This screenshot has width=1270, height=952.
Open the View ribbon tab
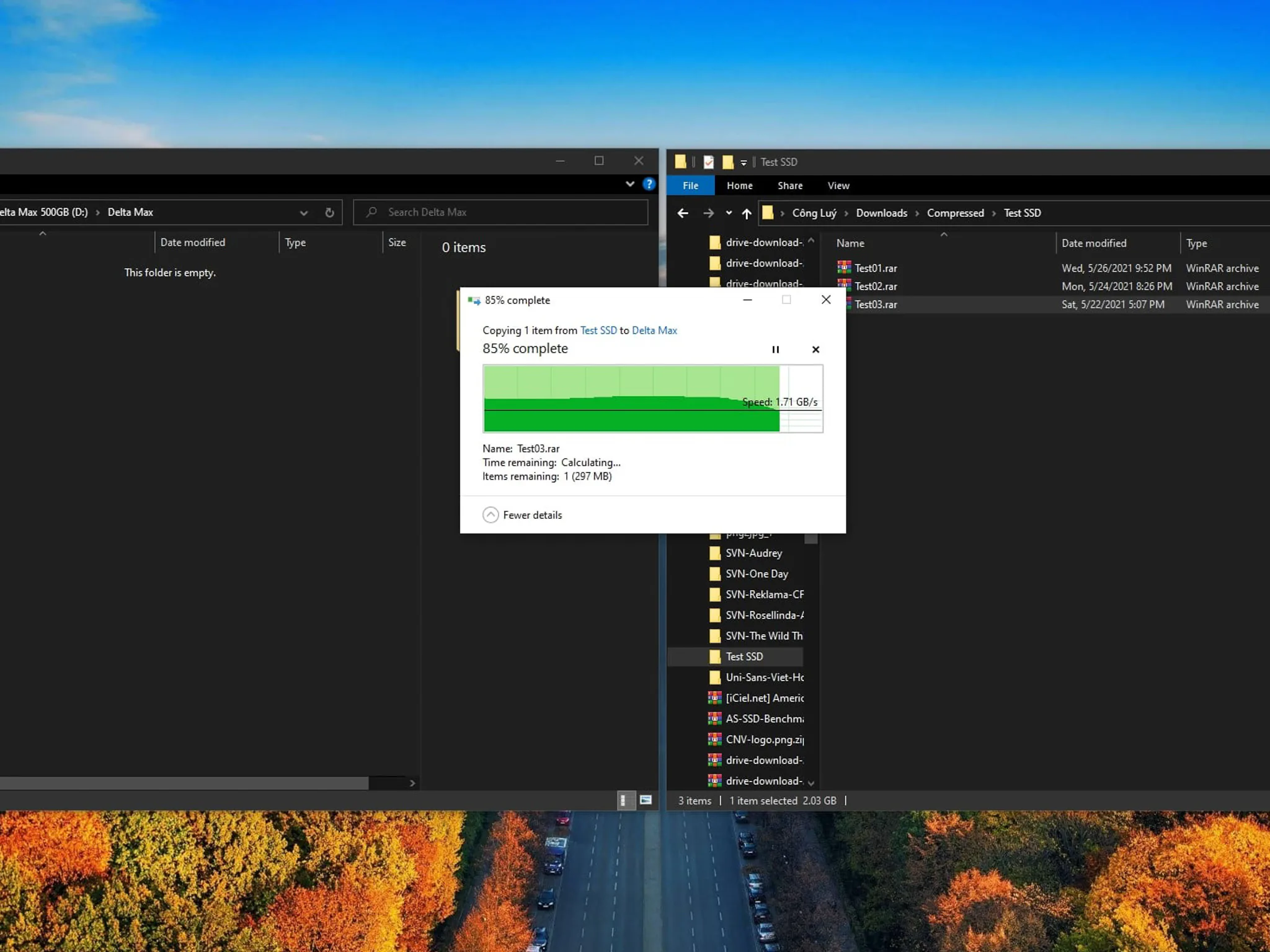(838, 185)
